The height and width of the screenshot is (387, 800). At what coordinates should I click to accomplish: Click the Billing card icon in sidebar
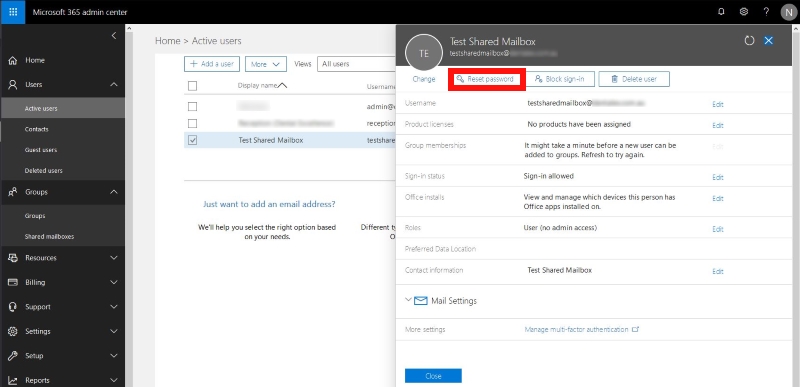pyautogui.click(x=13, y=282)
